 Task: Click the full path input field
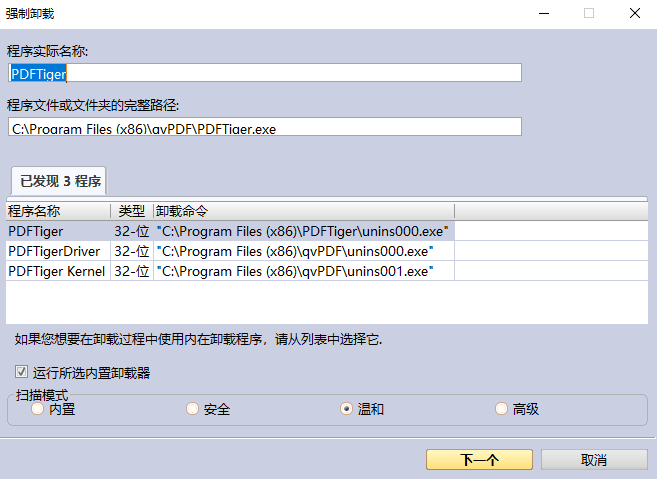264,127
